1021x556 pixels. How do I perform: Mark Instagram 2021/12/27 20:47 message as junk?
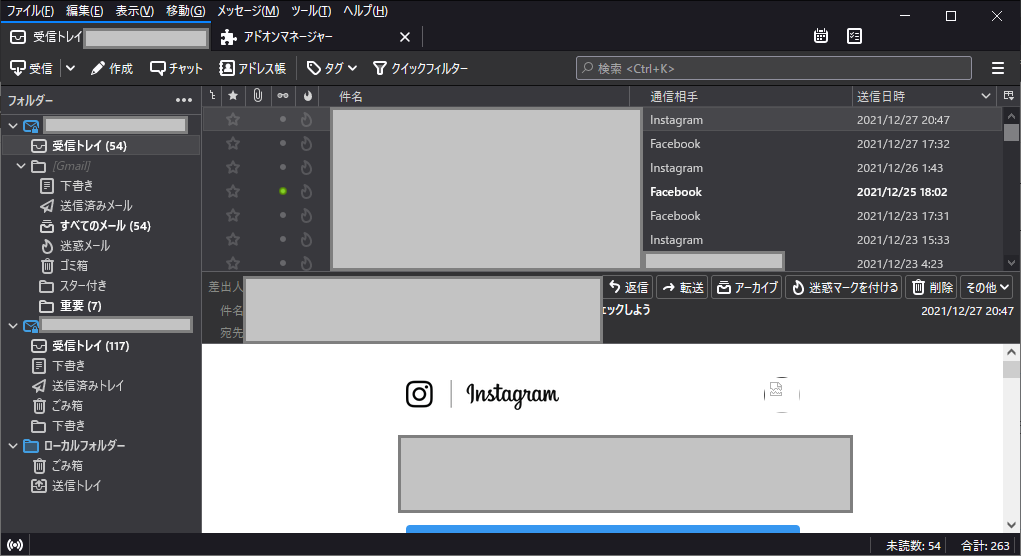(307, 120)
